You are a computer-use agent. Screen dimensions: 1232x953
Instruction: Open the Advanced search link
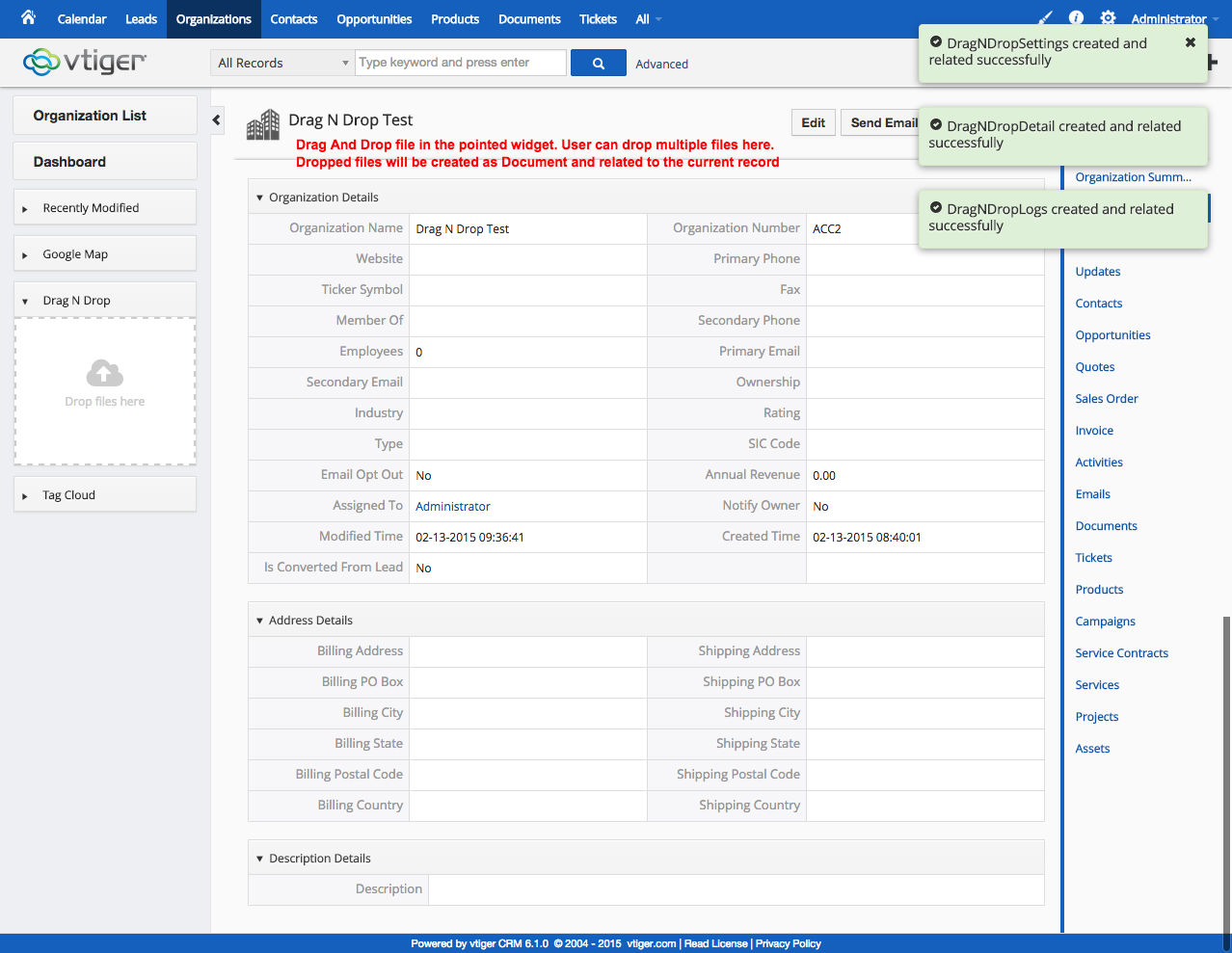point(662,64)
